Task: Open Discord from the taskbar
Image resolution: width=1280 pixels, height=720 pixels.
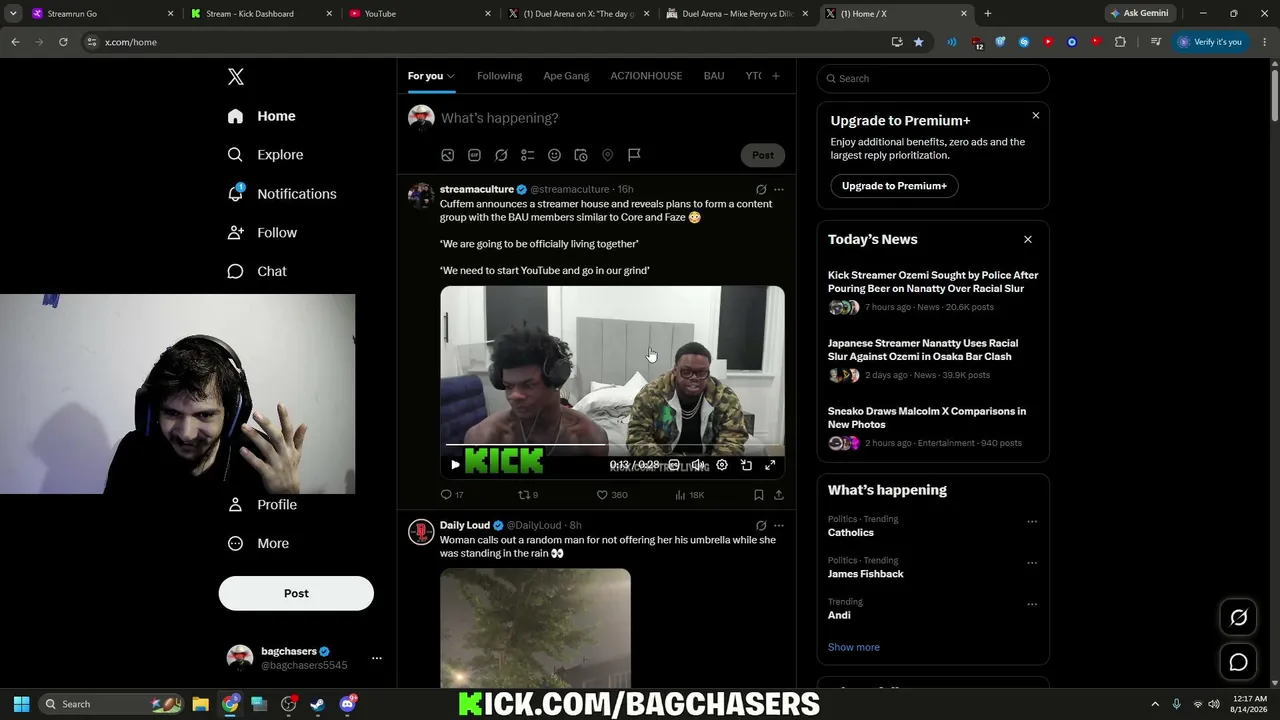Action: pos(348,704)
